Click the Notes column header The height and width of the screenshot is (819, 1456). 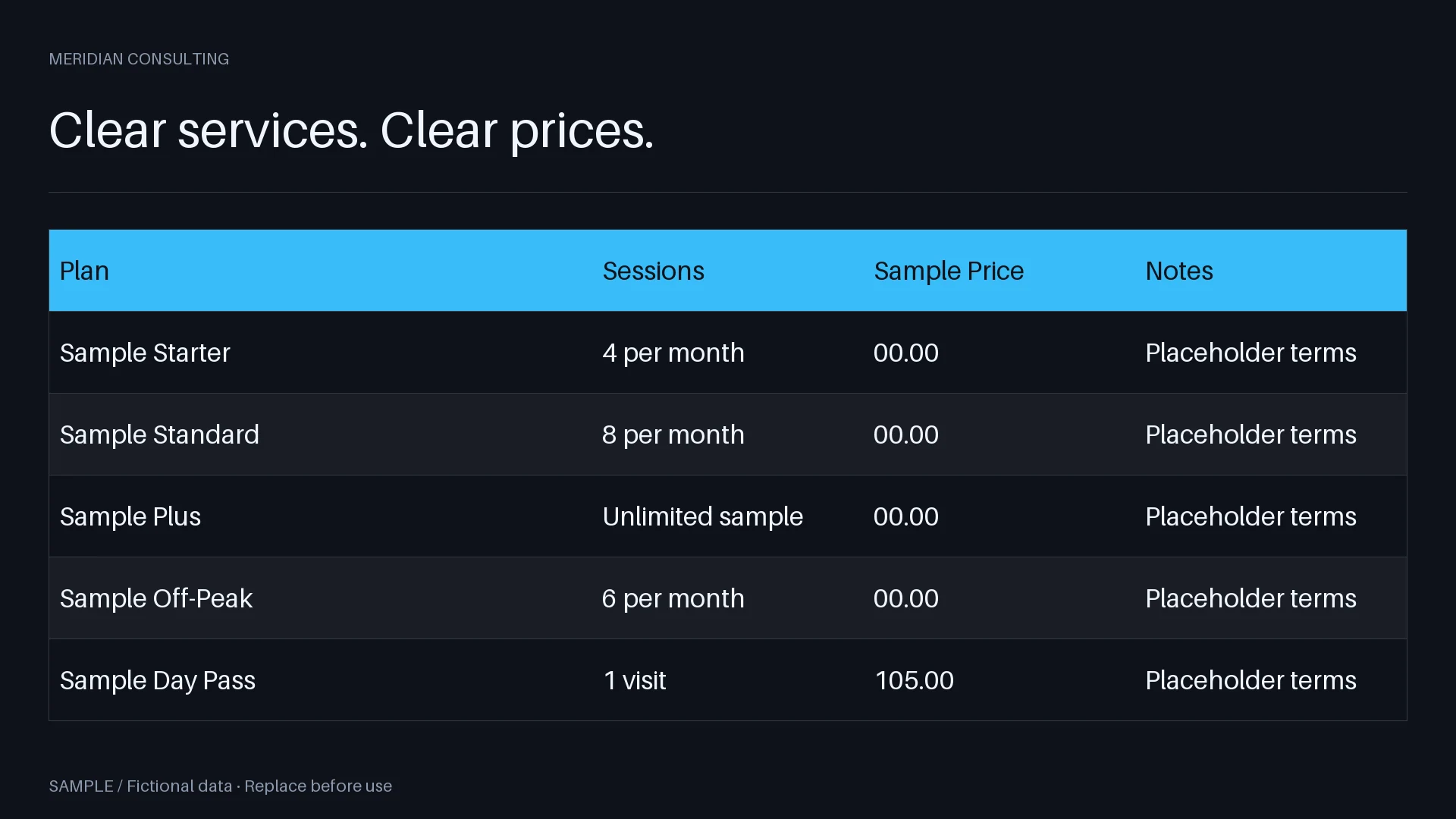click(x=1271, y=271)
